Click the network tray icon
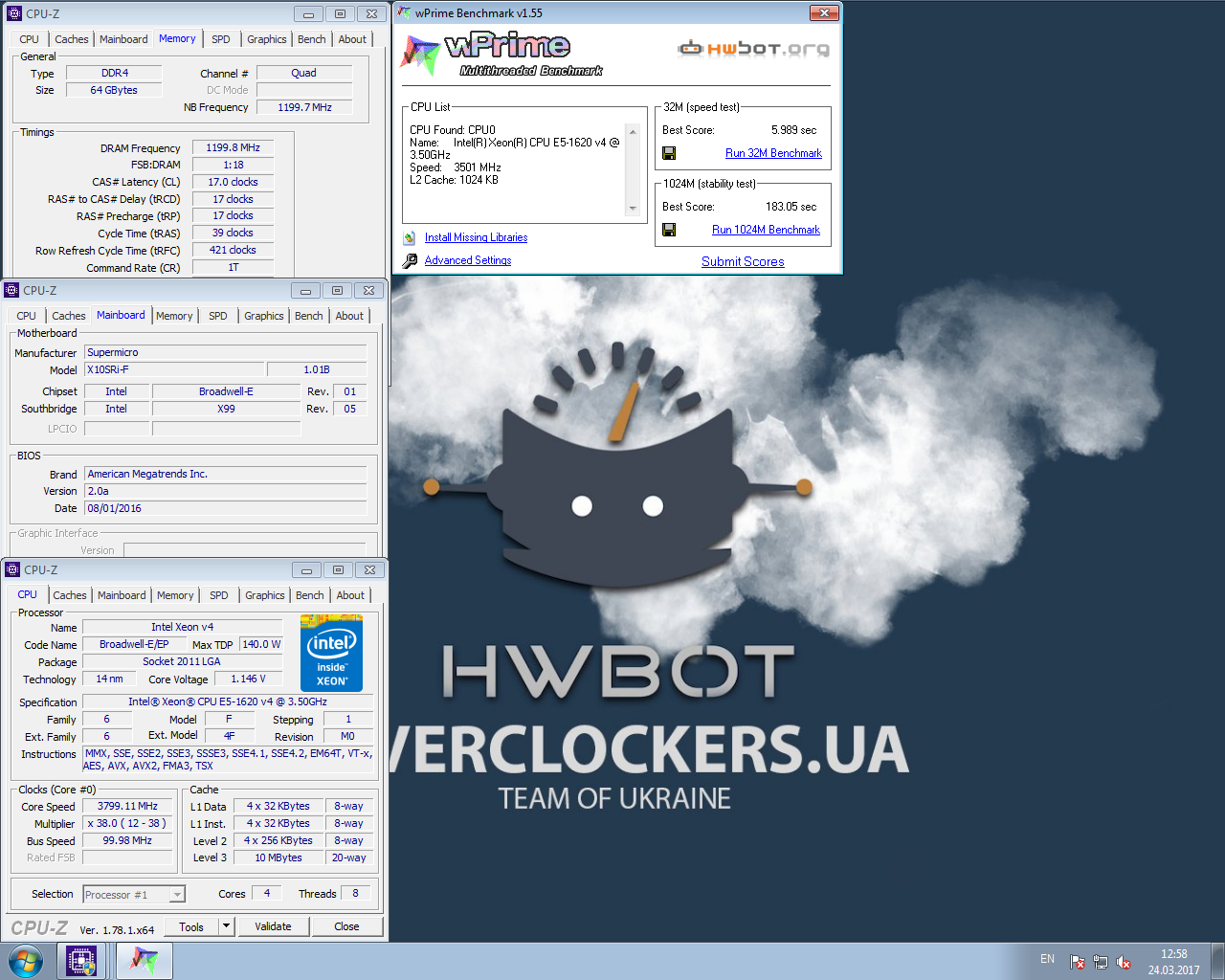Viewport: 1225px width, 980px height. [1101, 962]
